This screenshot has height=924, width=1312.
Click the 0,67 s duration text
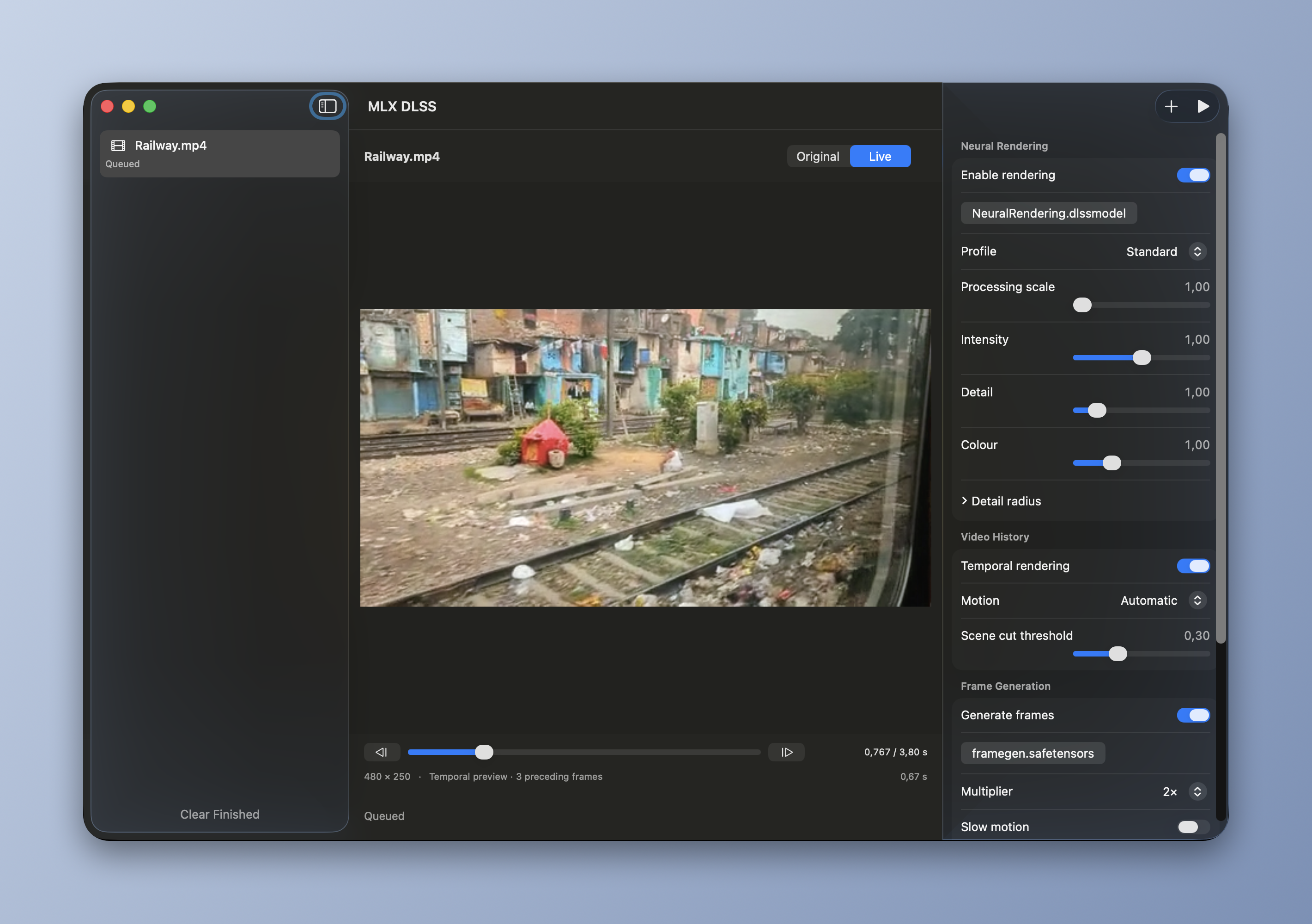coord(913,777)
